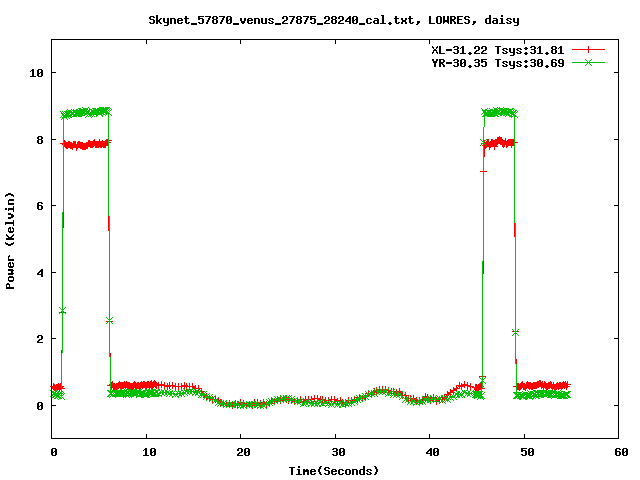Click the Time(Seconds) x-axis label
This screenshot has height=480, width=640.
334,471
